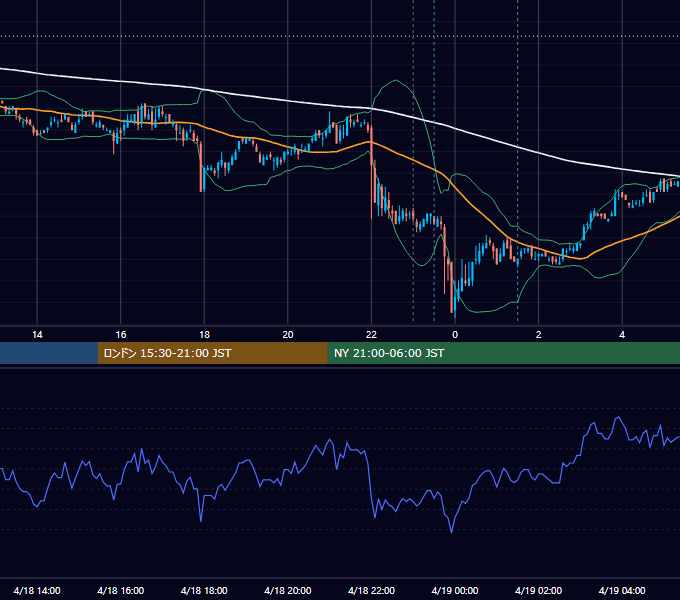
Task: Click the 0 hour label on price chart
Action: pos(455,335)
